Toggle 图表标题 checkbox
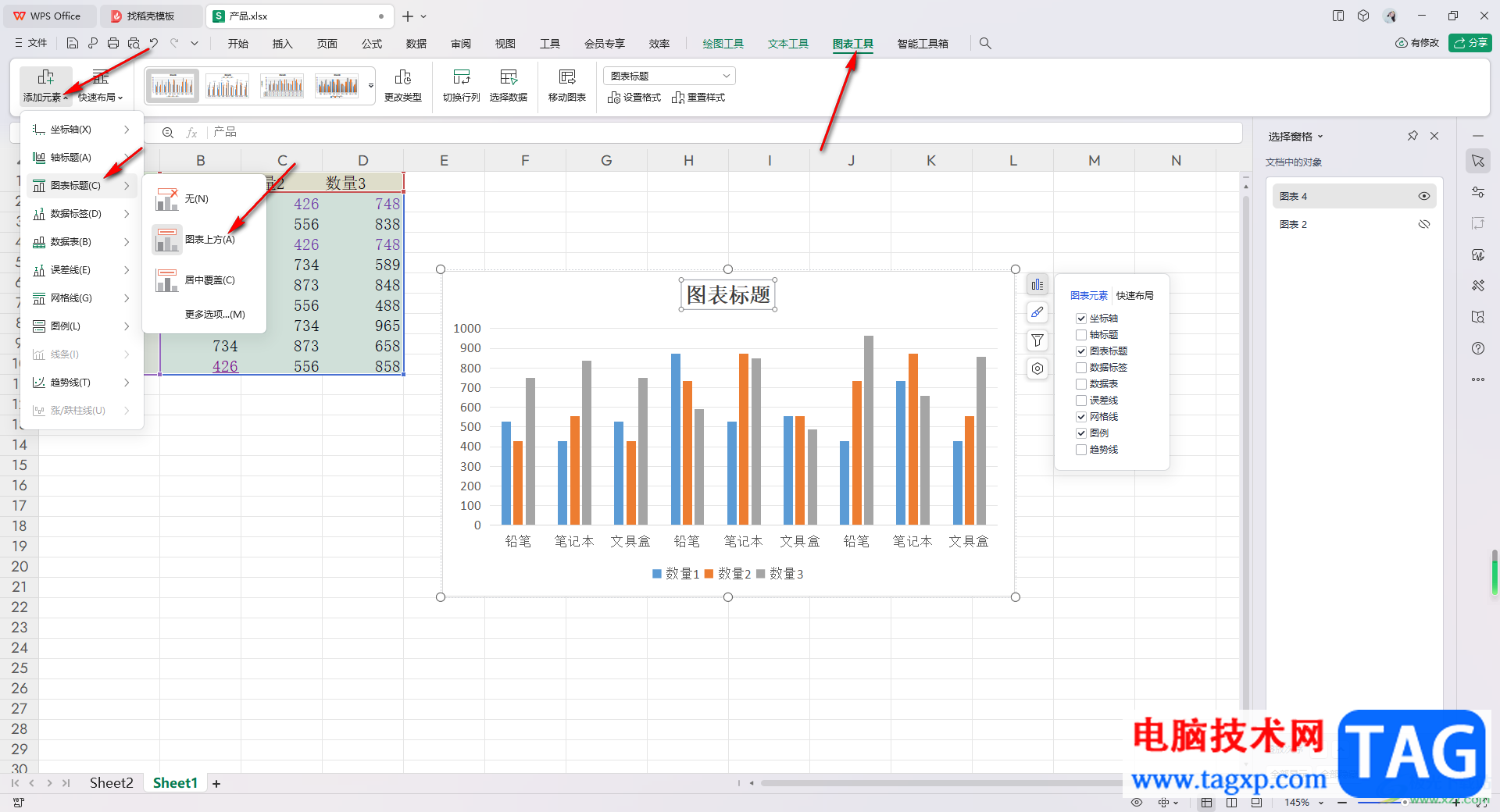This screenshot has width=1500, height=812. (1081, 351)
